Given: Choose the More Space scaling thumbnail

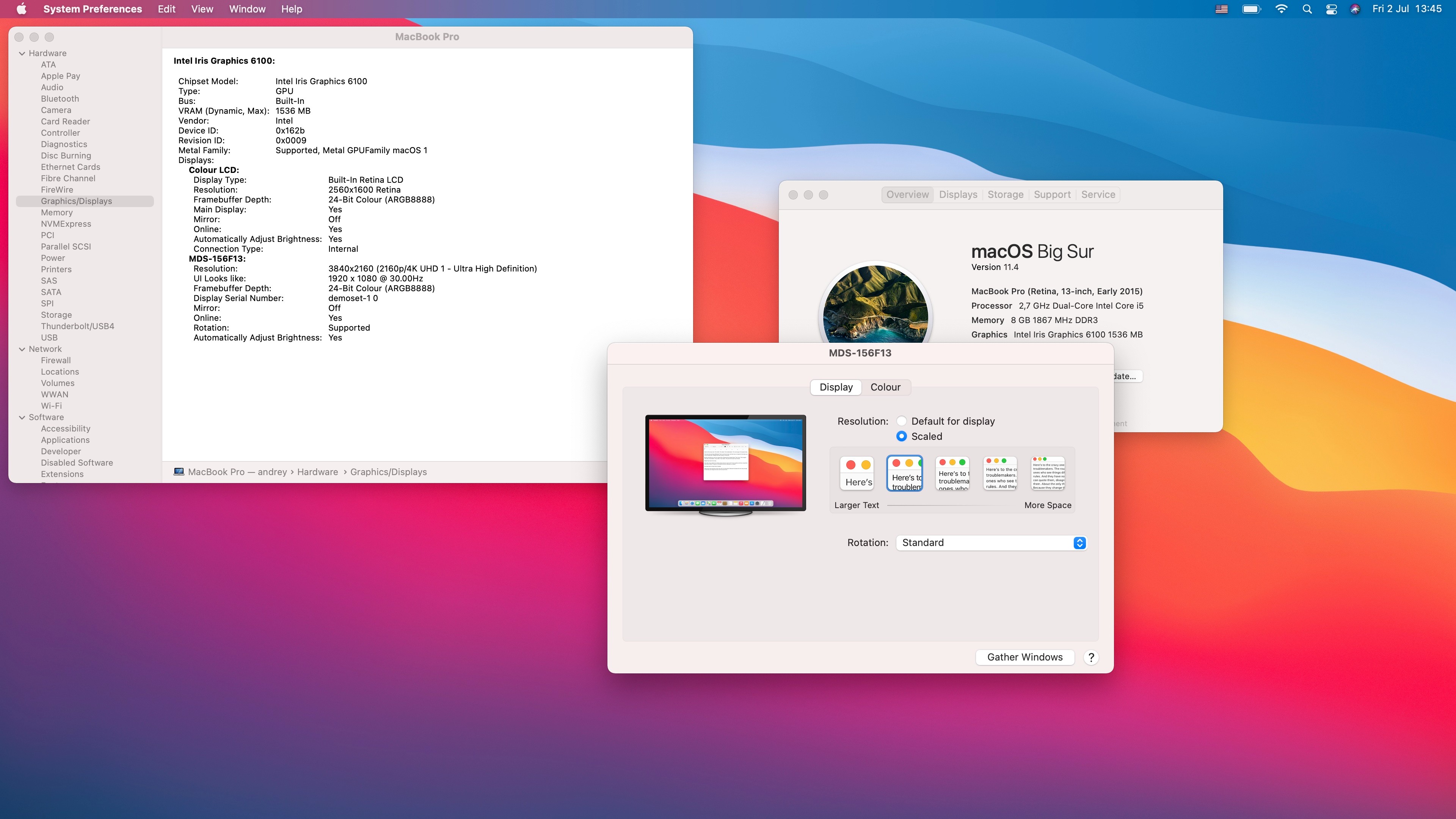Looking at the screenshot, I should point(1048,473).
